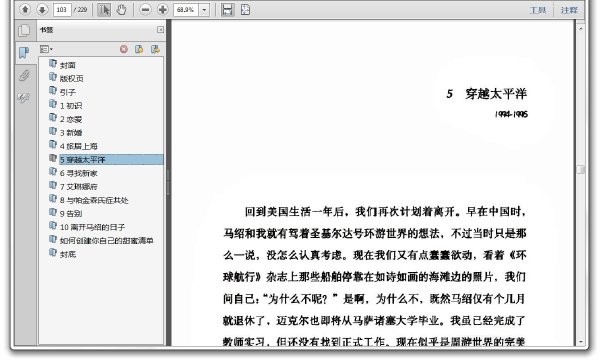
Task: Collapse the 书签 bookmarks pane
Action: point(160,29)
